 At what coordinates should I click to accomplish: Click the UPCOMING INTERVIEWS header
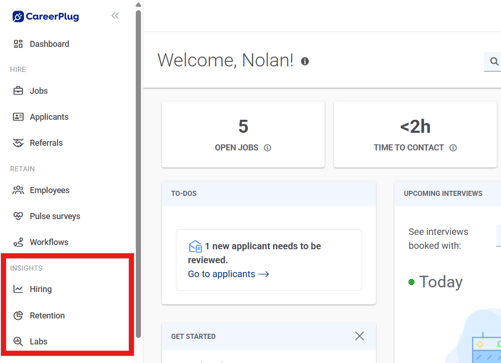443,193
